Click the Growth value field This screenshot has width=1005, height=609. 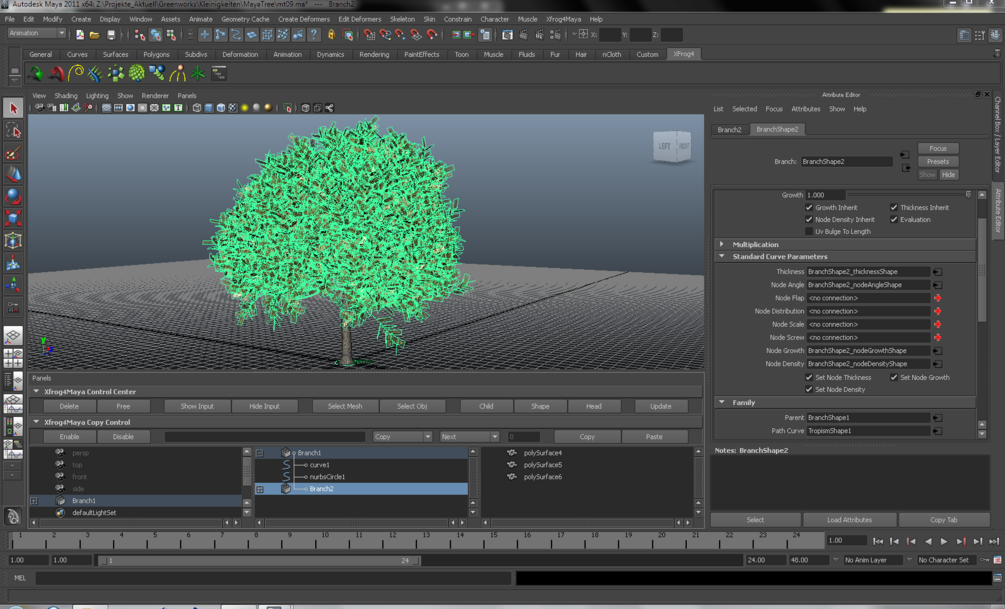pyautogui.click(x=825, y=195)
